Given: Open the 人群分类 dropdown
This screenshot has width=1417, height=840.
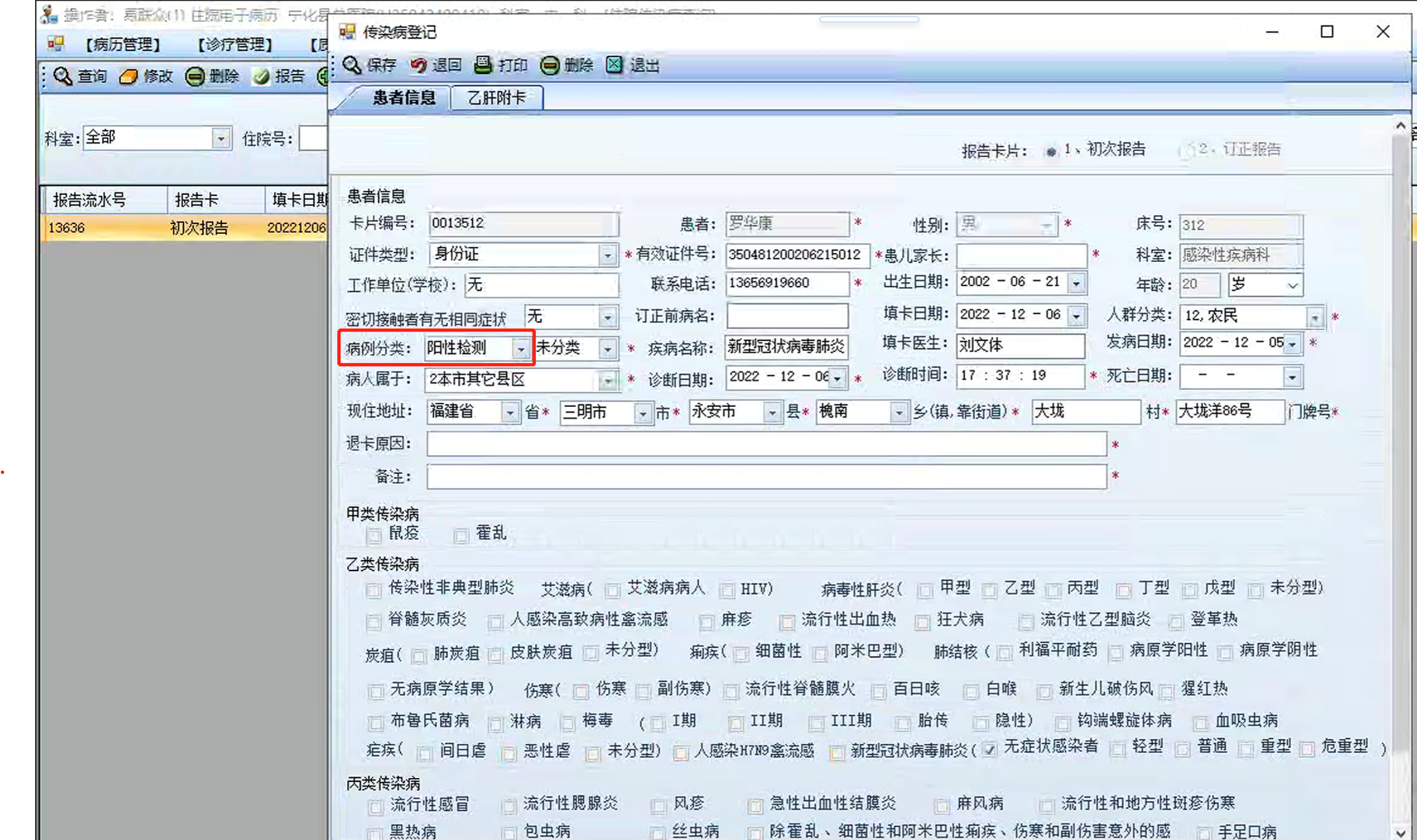Looking at the screenshot, I should pyautogui.click(x=1315, y=317).
